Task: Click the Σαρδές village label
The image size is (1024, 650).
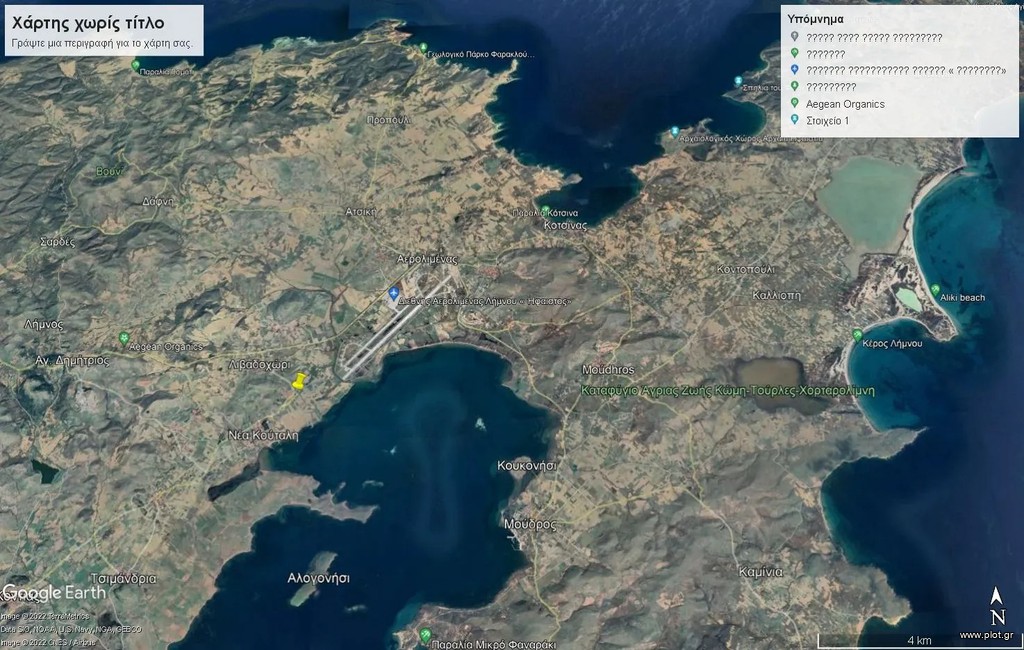Action: [x=57, y=242]
